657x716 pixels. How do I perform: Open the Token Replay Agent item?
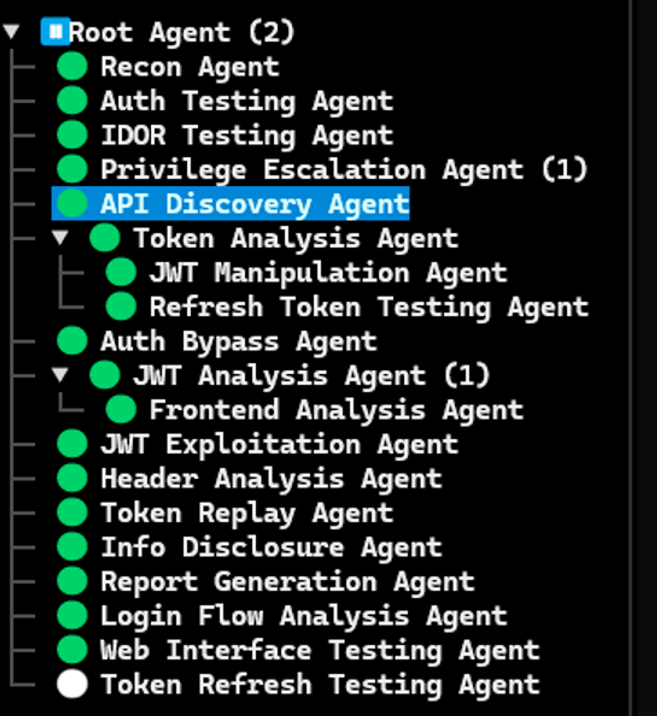point(246,513)
